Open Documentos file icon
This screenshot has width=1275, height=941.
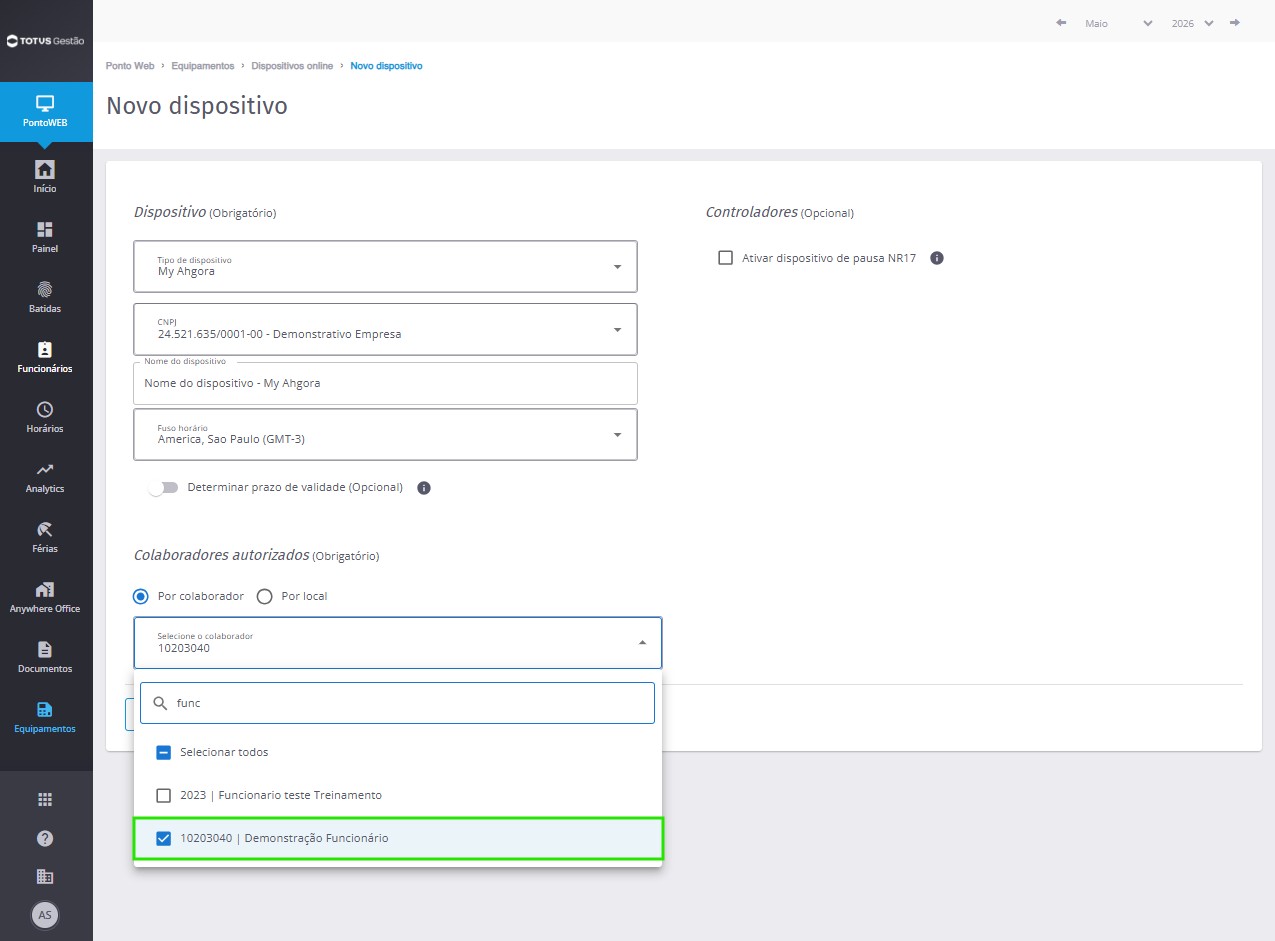pos(45,649)
